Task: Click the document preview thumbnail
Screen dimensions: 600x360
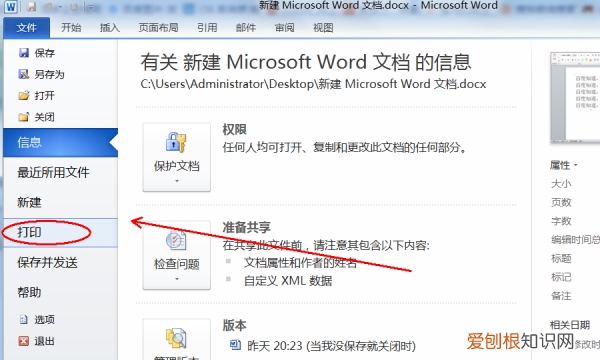Action: [575, 98]
